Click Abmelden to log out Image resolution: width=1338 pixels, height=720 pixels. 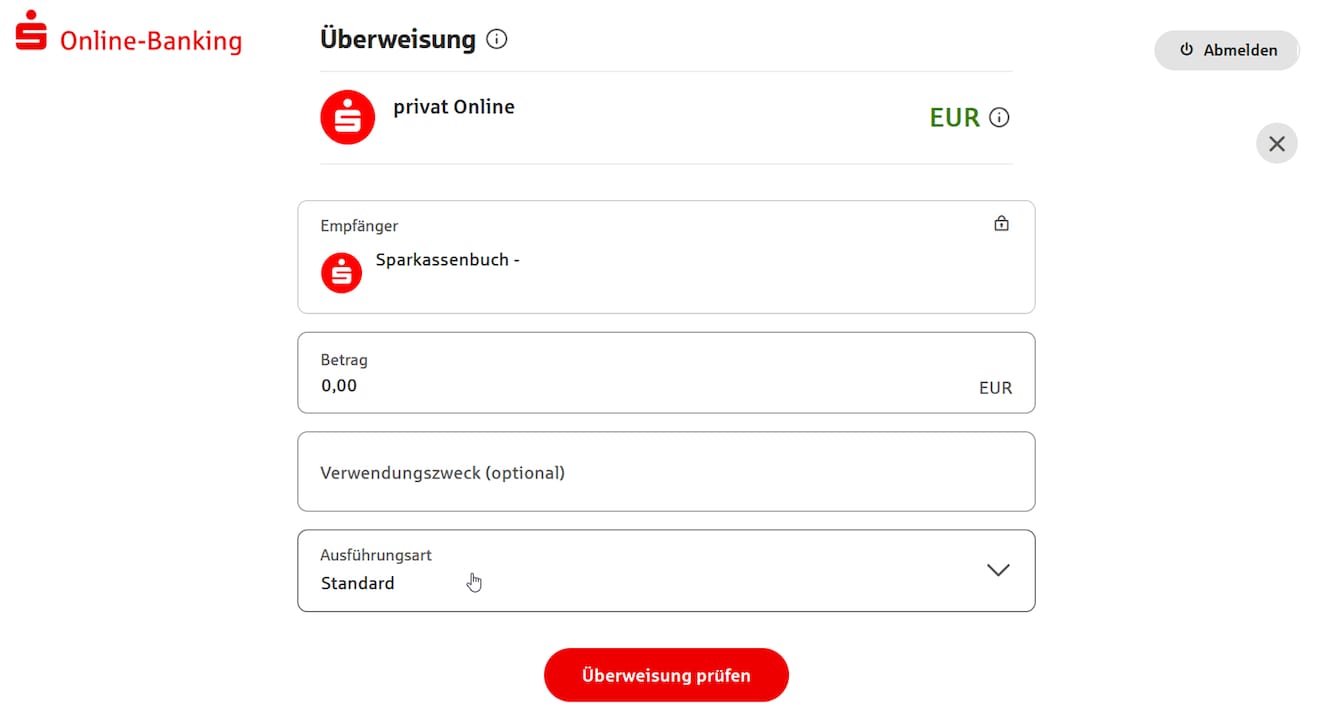tap(1227, 50)
